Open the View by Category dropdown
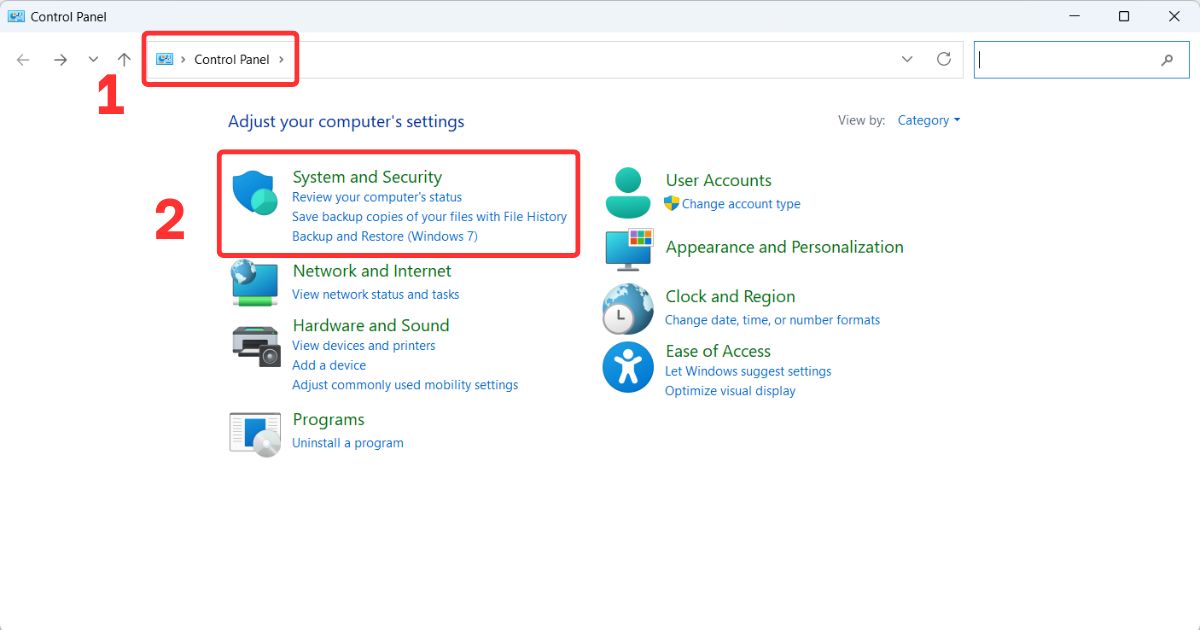Viewport: 1200px width, 630px height. point(928,120)
